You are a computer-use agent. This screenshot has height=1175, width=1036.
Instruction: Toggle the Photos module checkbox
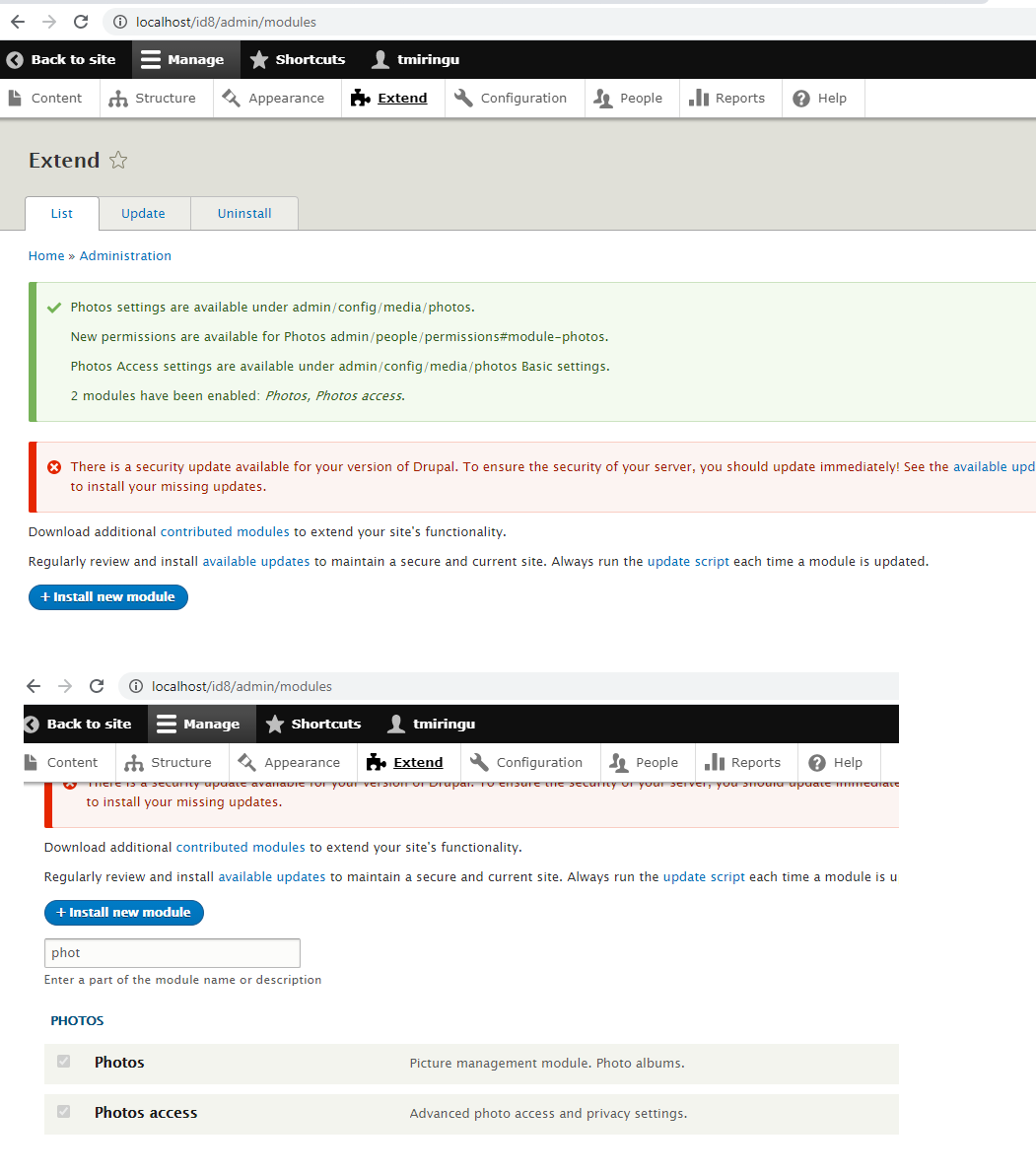64,1062
